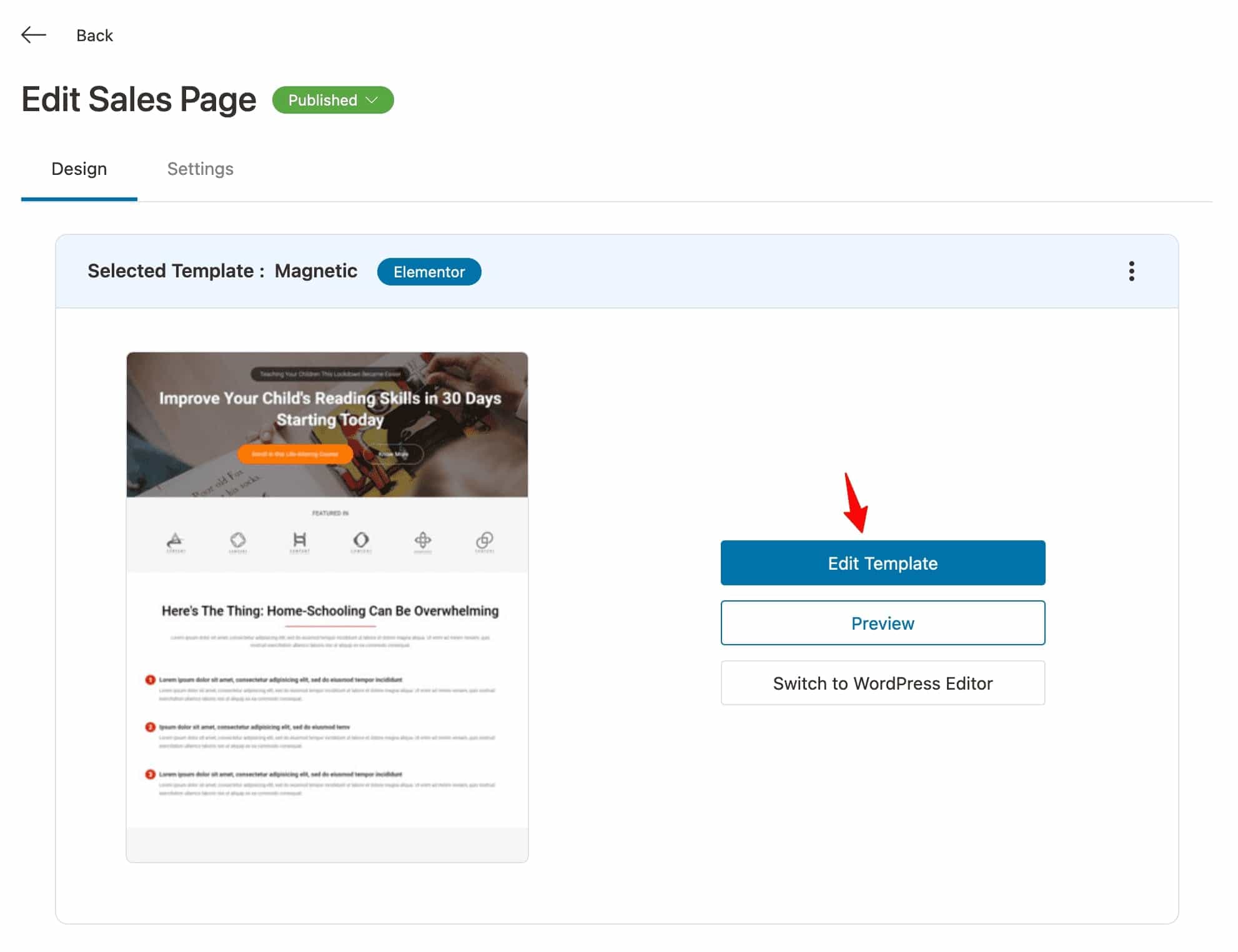Switch to the Design tab

coord(79,169)
